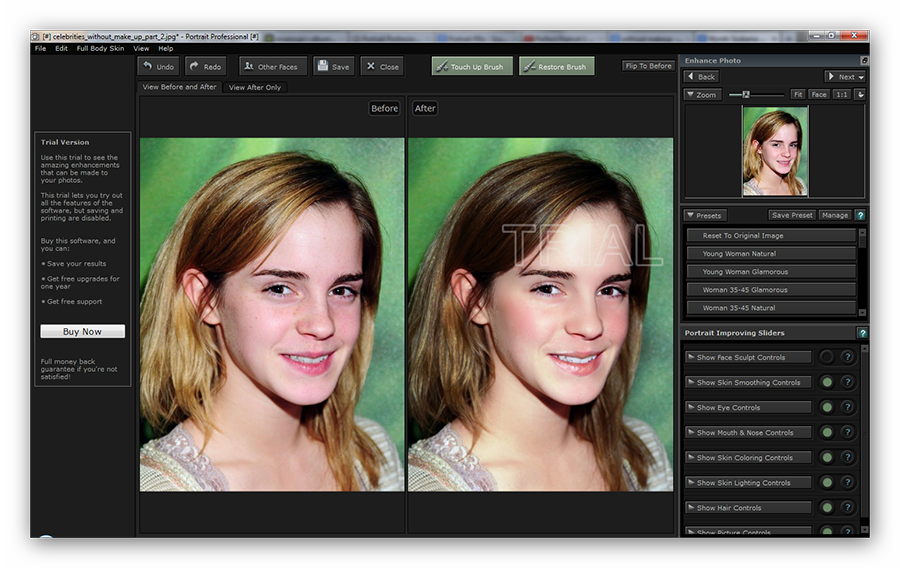This screenshot has height=568, width=900.
Task: Click the After label above the right image
Action: (x=425, y=108)
